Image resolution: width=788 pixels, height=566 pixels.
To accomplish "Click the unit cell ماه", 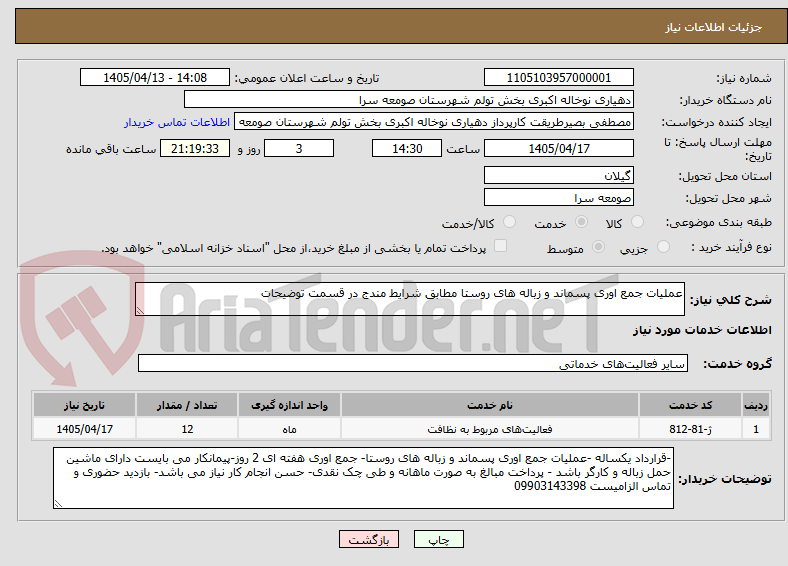I will tap(289, 429).
